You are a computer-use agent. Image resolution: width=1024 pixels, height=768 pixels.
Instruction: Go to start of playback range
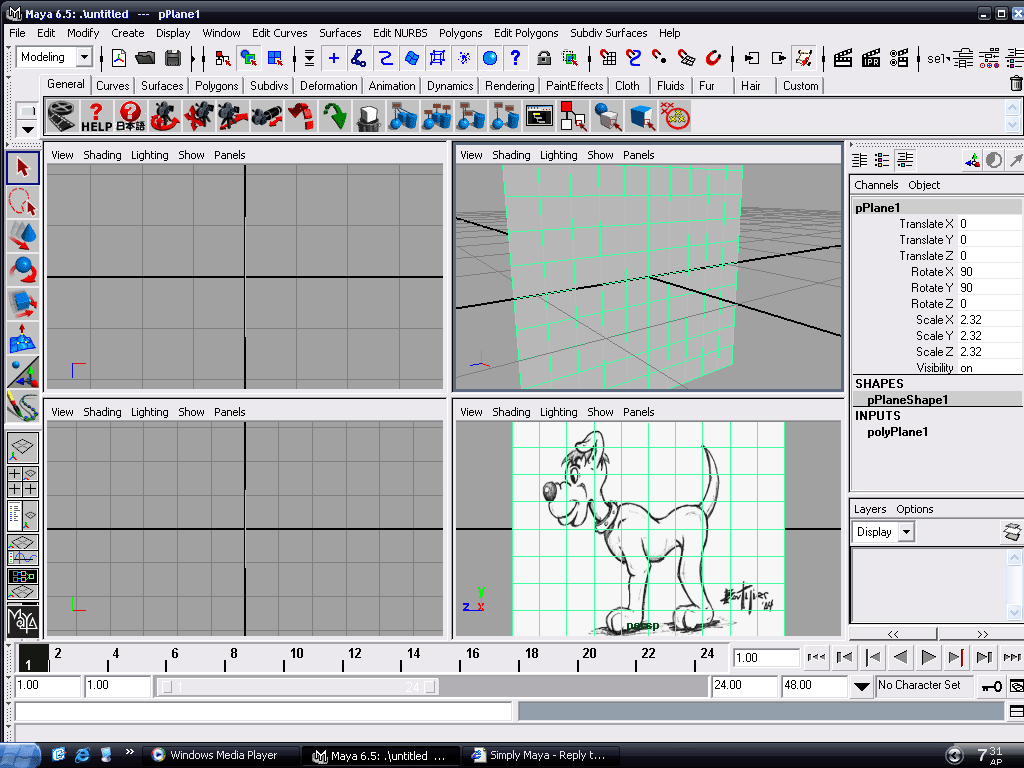[x=816, y=657]
